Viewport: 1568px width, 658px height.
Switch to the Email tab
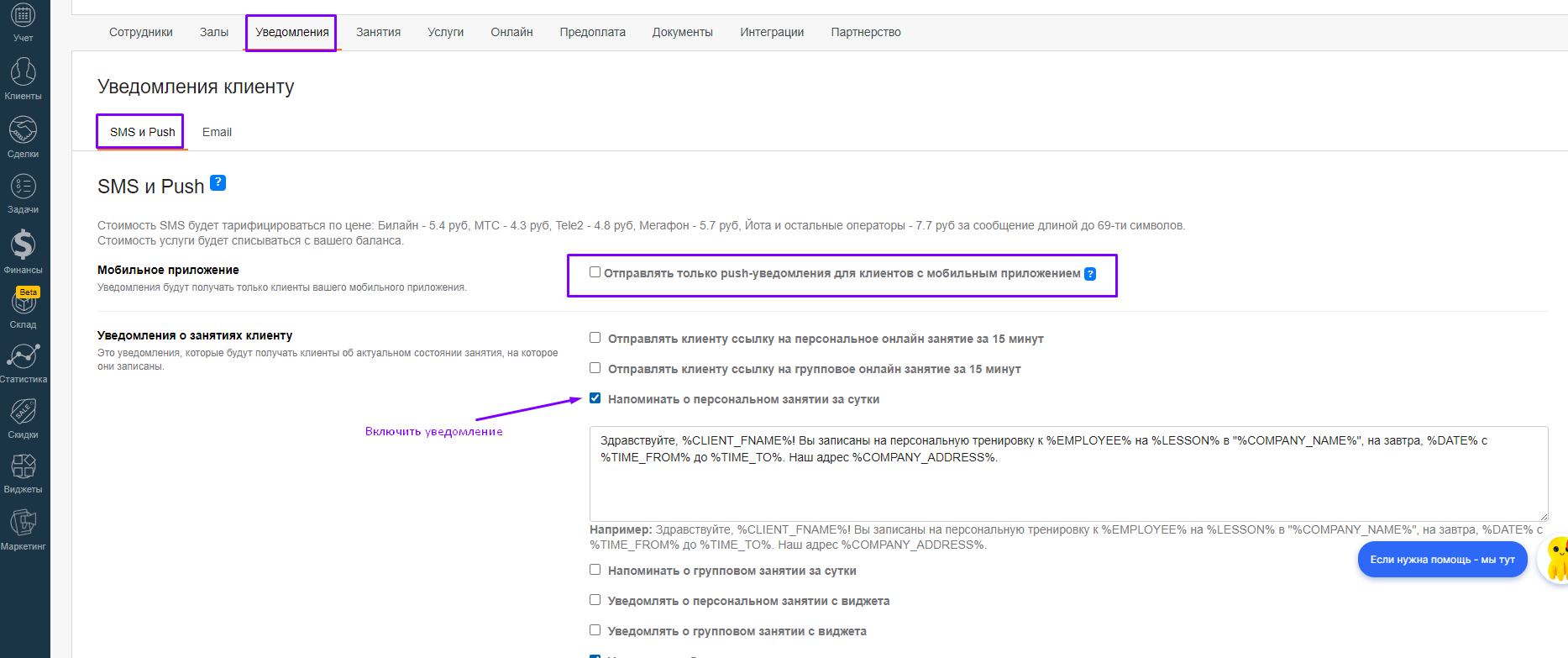(217, 132)
